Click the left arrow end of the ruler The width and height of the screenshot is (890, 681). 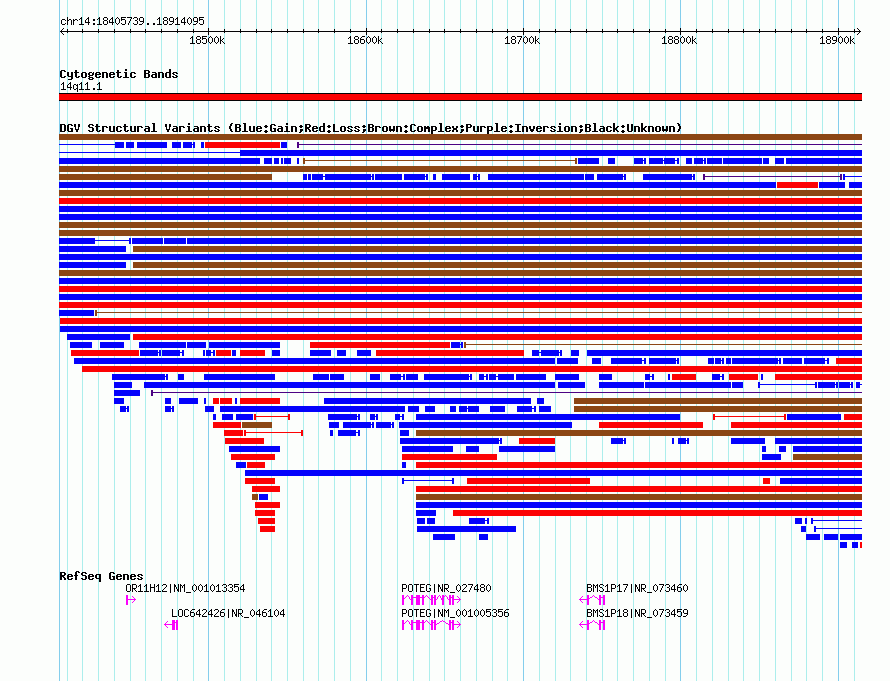(x=62, y=32)
